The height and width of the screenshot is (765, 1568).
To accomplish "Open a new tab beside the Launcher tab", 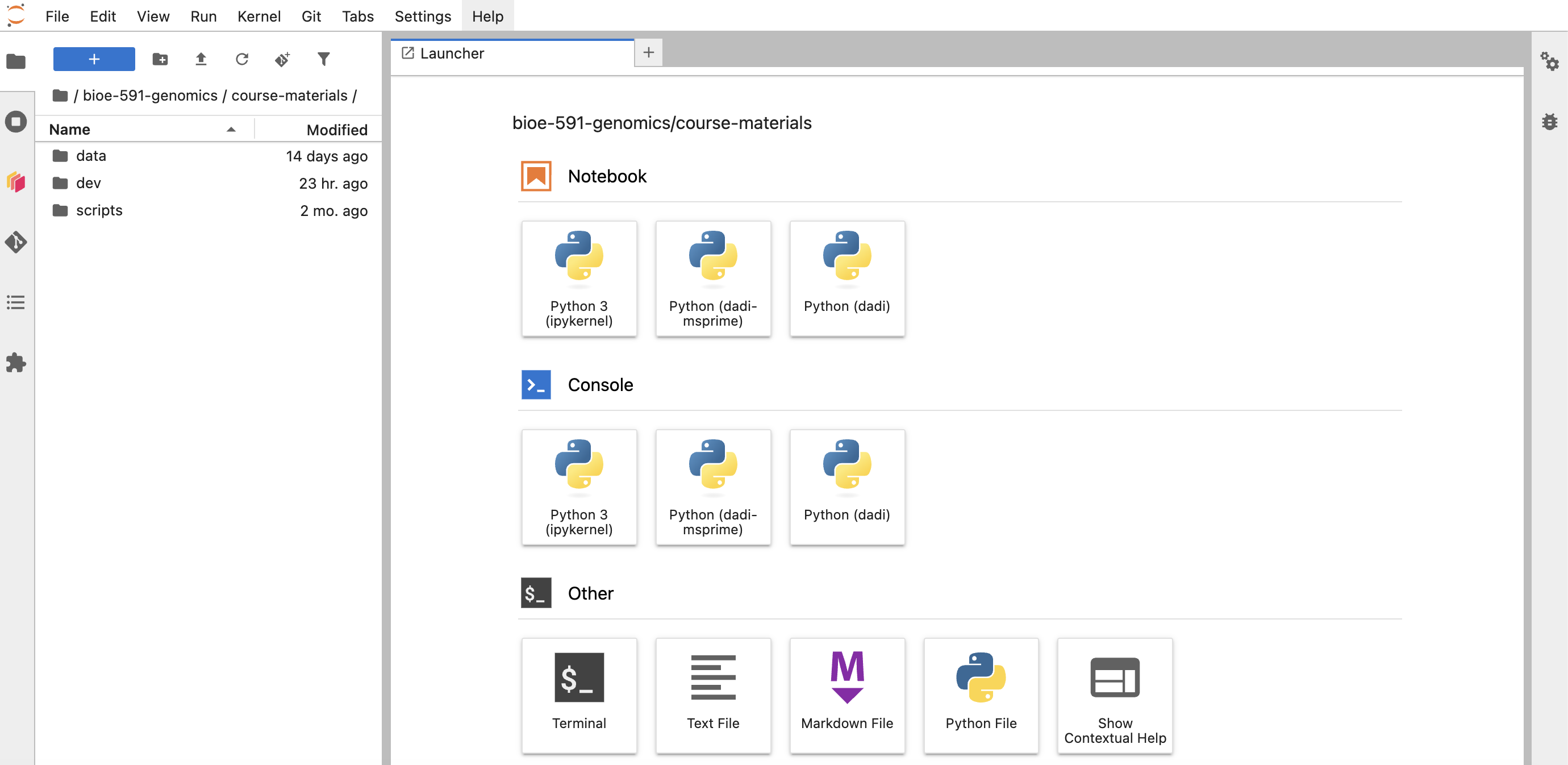I will tap(648, 52).
